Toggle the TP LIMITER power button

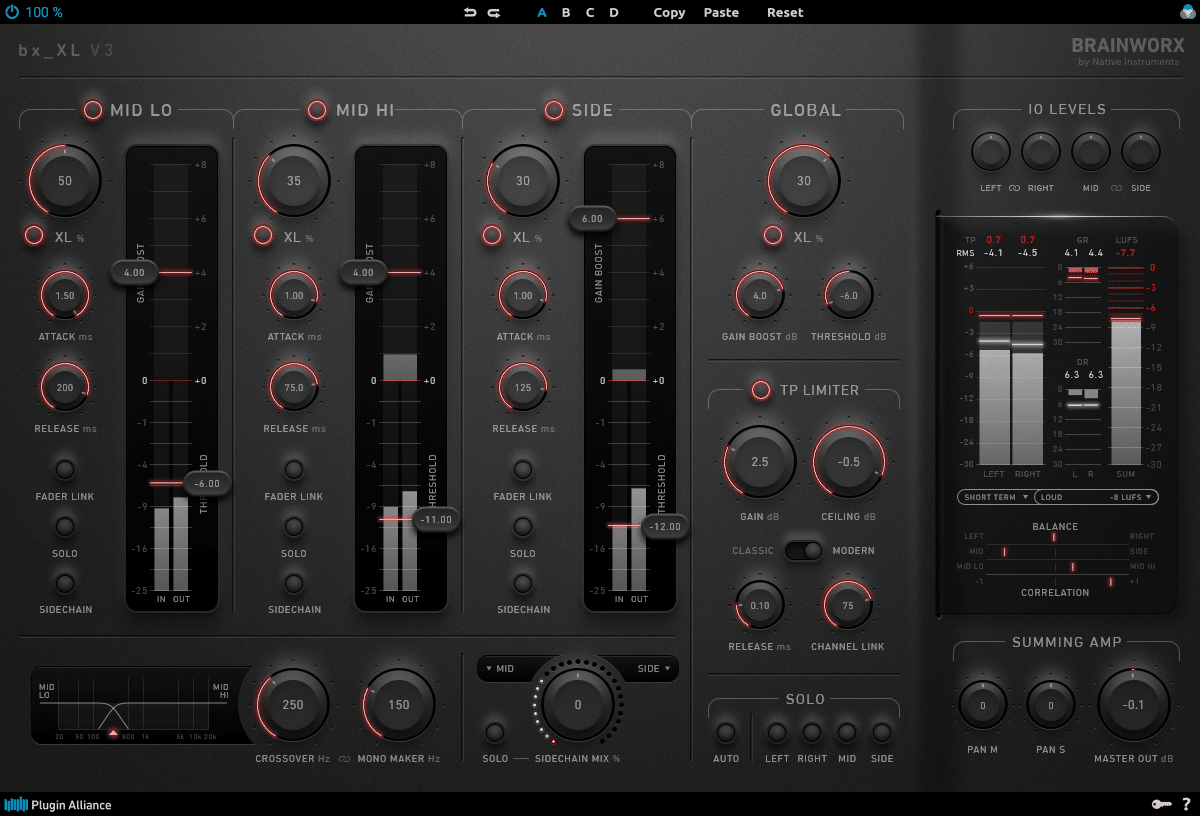(761, 390)
